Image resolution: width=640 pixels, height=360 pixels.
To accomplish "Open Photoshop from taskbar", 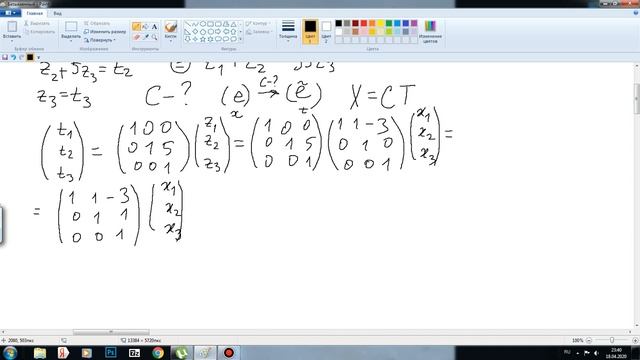I will (111, 353).
